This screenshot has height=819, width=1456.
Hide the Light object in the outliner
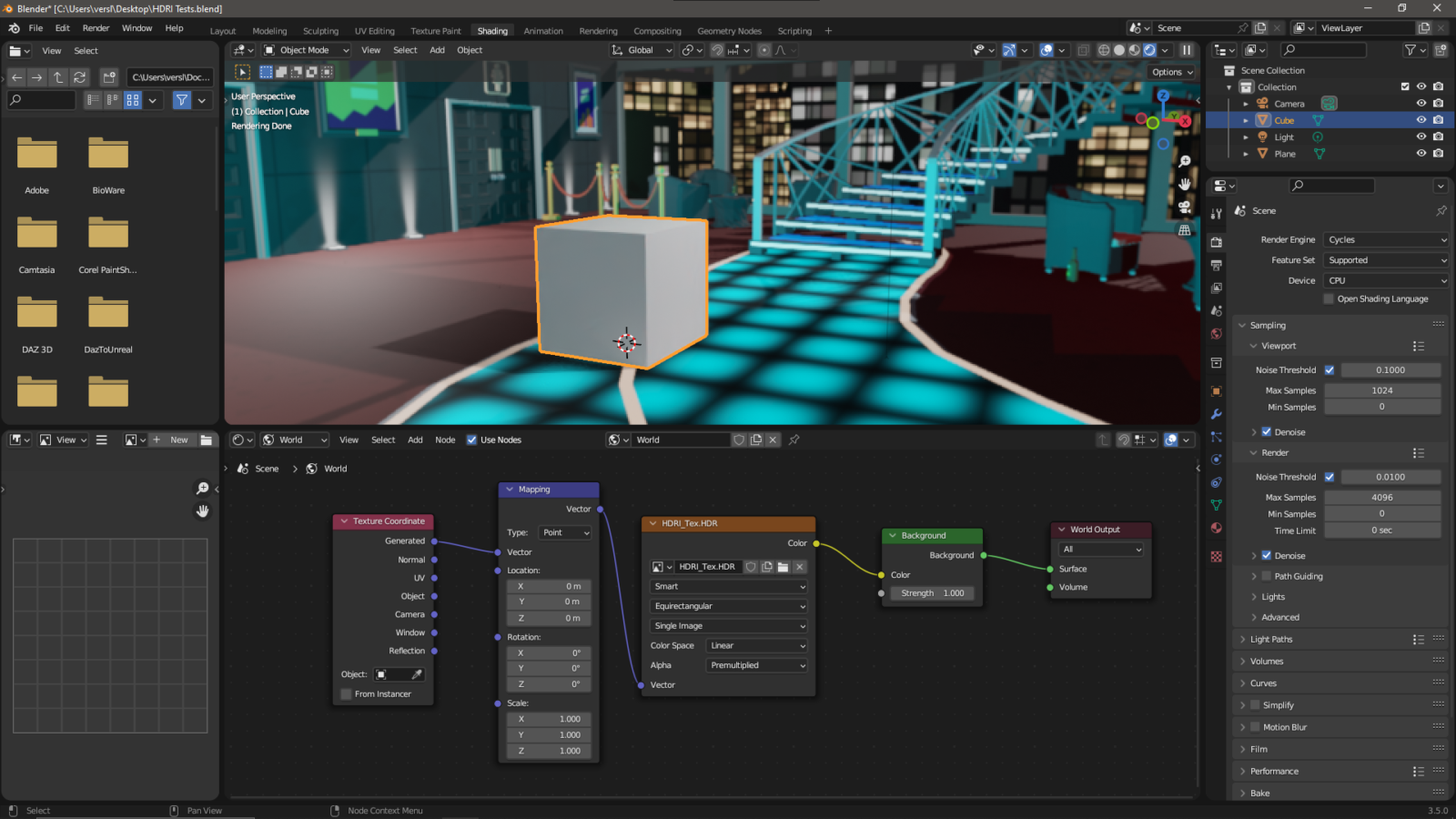(1420, 136)
